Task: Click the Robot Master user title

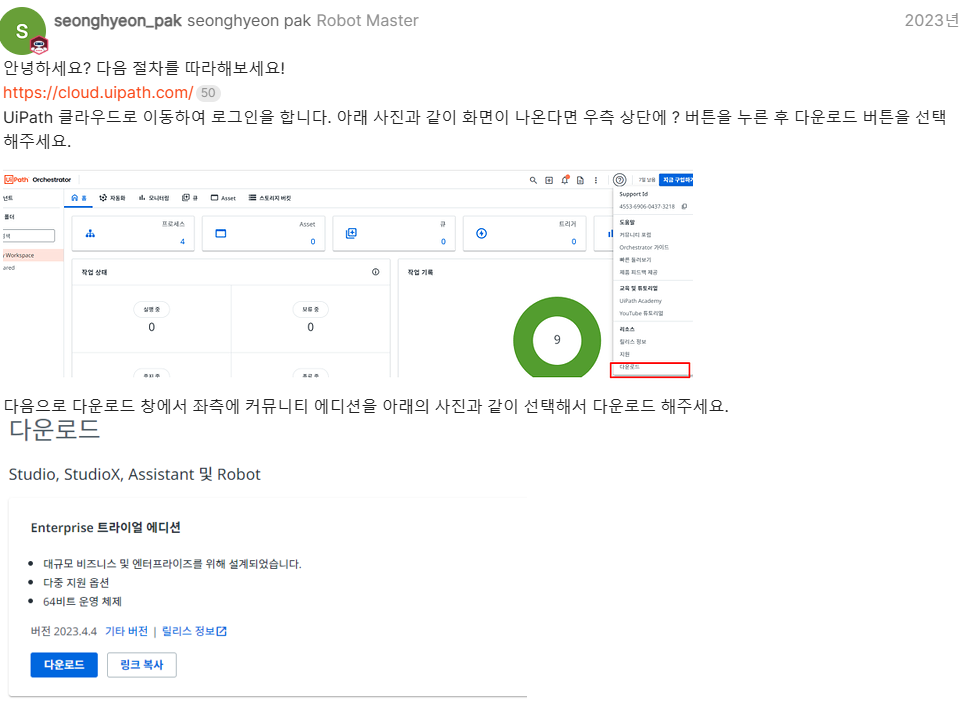Action: (367, 20)
